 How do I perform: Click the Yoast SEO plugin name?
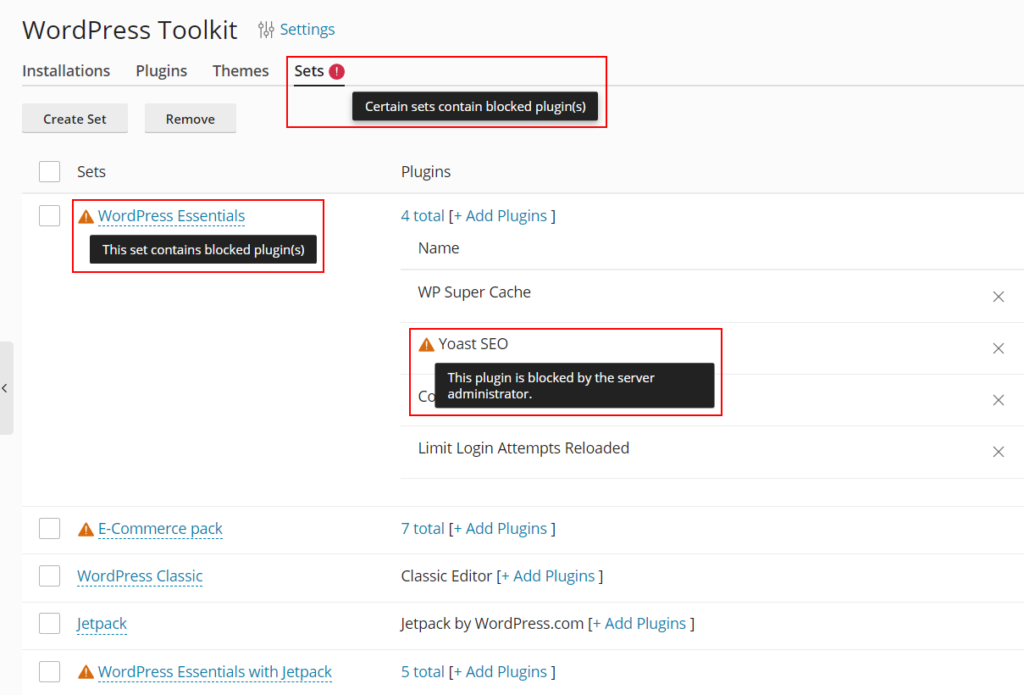click(473, 344)
